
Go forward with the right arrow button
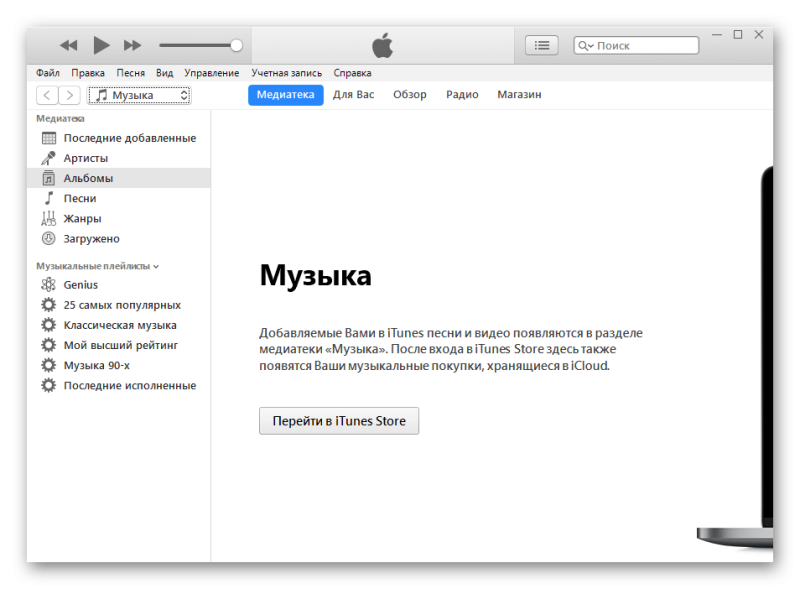click(x=69, y=95)
